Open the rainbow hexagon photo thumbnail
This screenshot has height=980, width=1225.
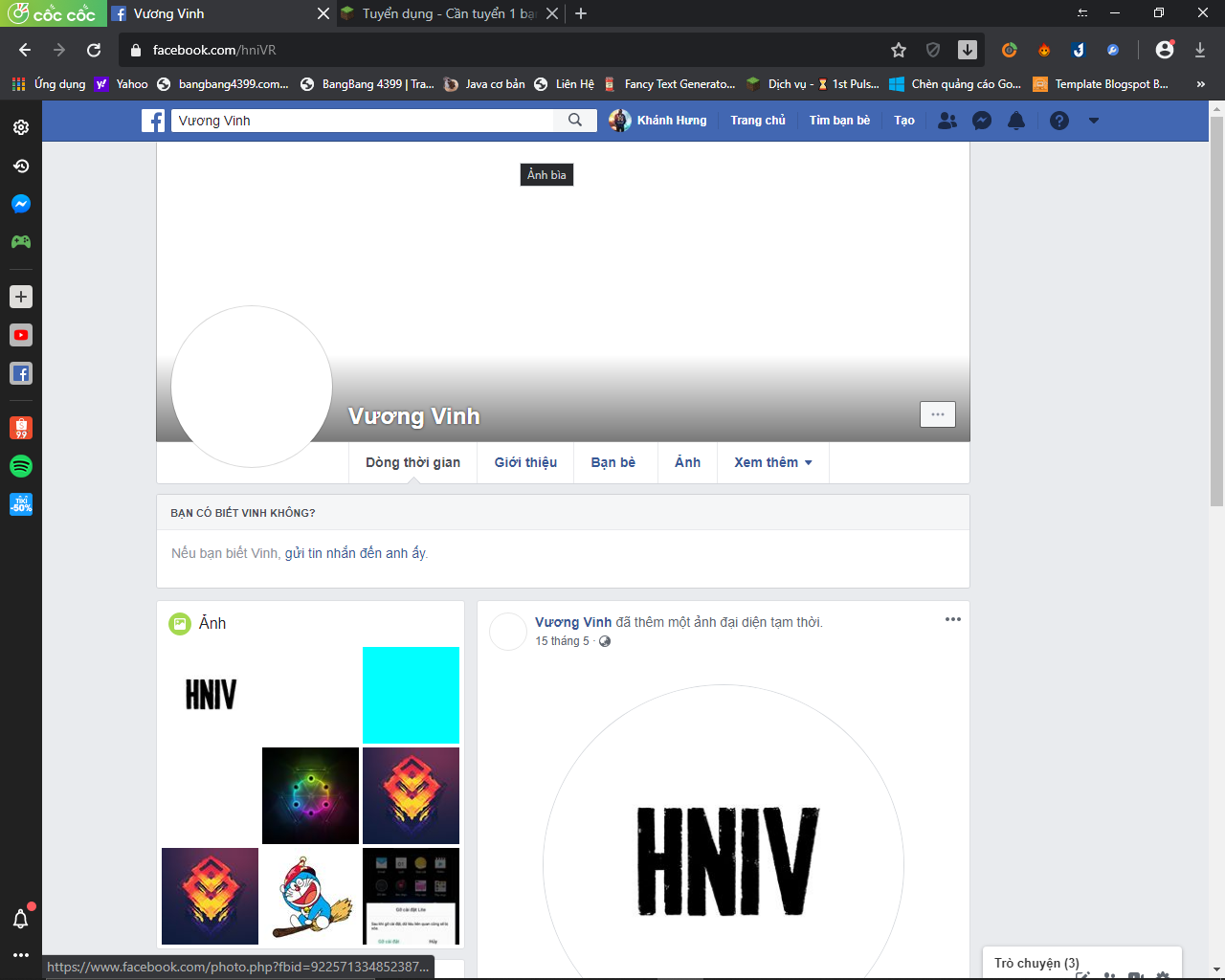310,795
